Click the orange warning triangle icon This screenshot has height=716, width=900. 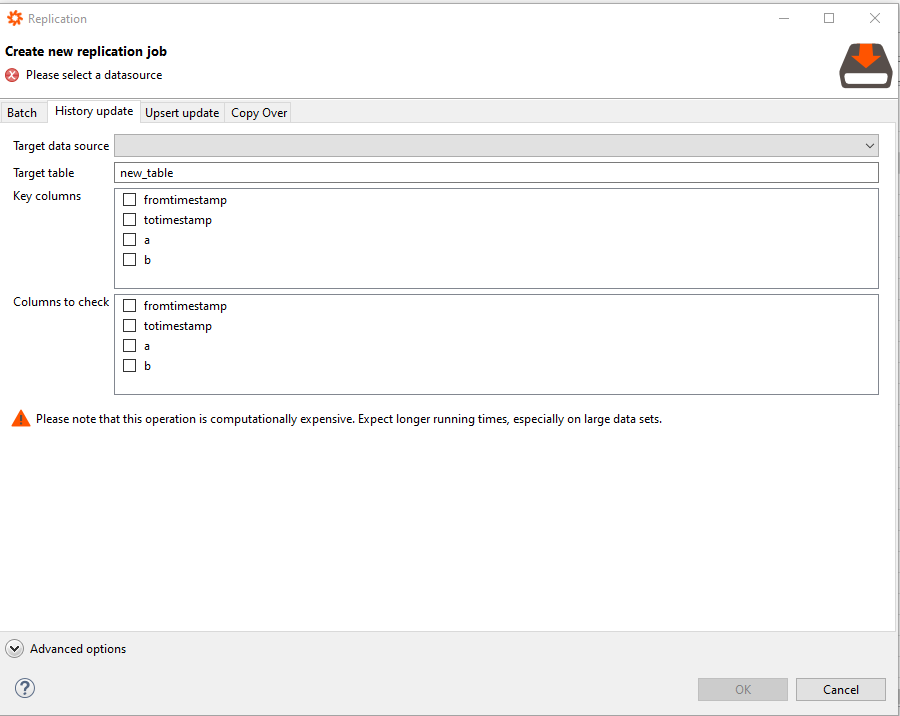(x=21, y=419)
